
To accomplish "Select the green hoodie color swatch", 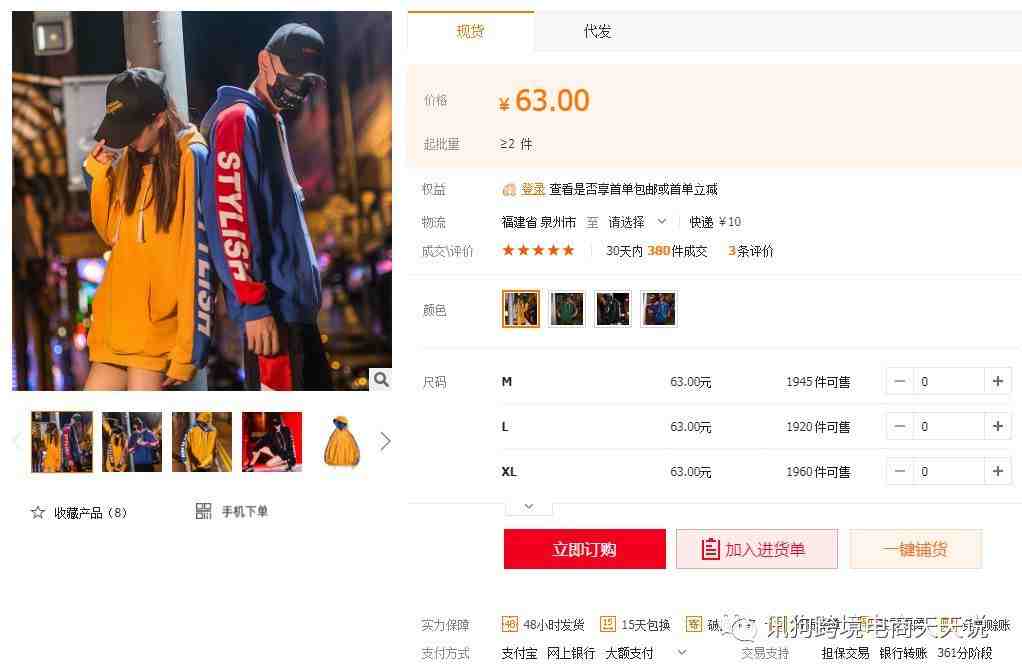I will (566, 309).
